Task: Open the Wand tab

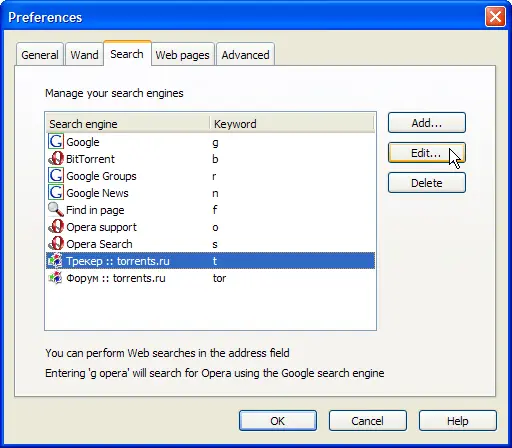Action: (84, 54)
